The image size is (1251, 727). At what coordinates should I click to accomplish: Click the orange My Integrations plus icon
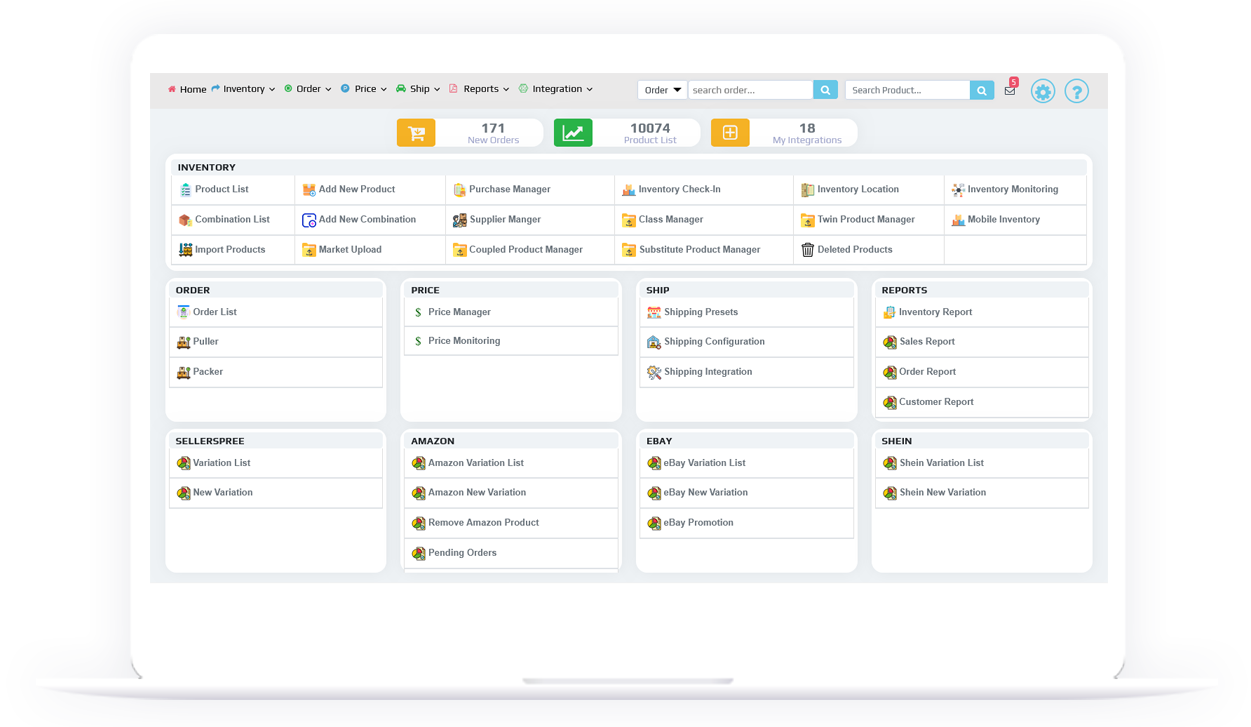[730, 133]
